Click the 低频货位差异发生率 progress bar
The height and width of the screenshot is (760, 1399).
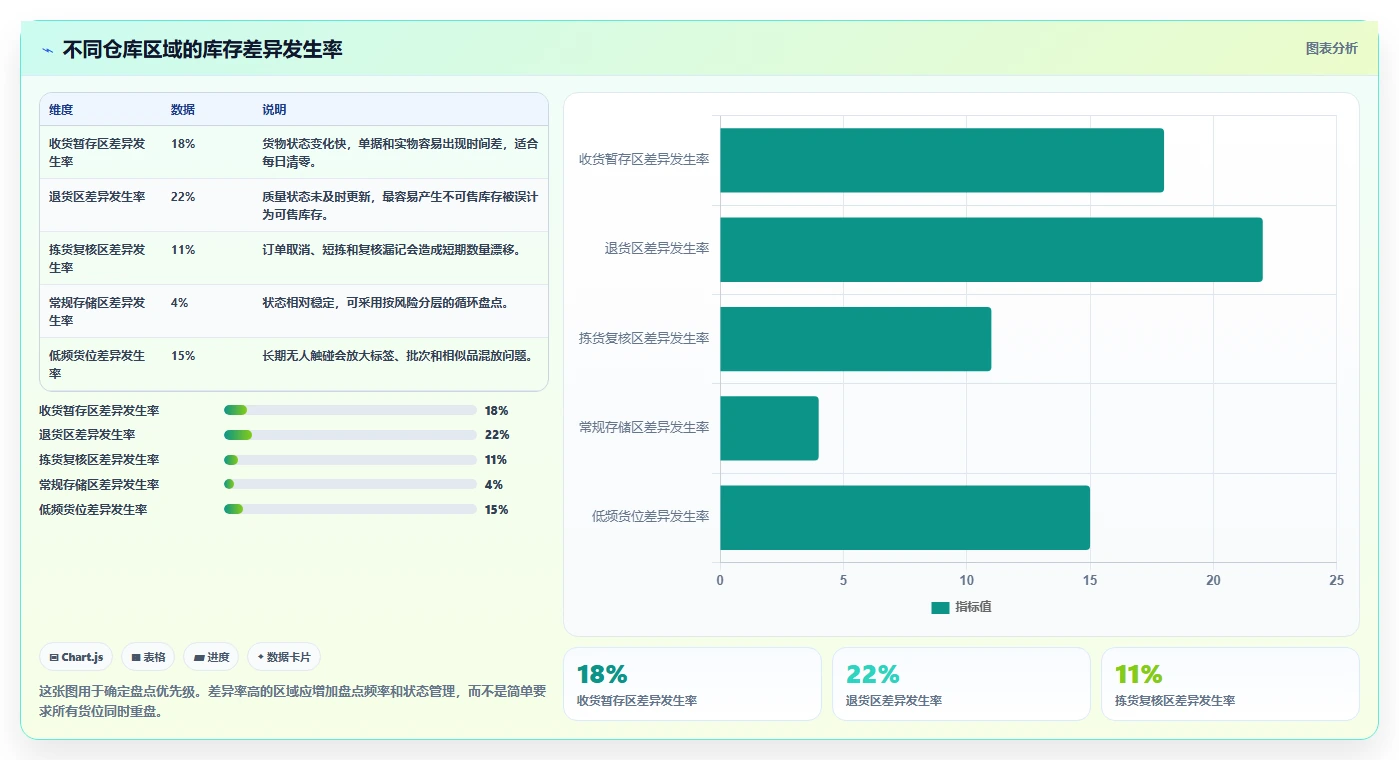(x=350, y=510)
